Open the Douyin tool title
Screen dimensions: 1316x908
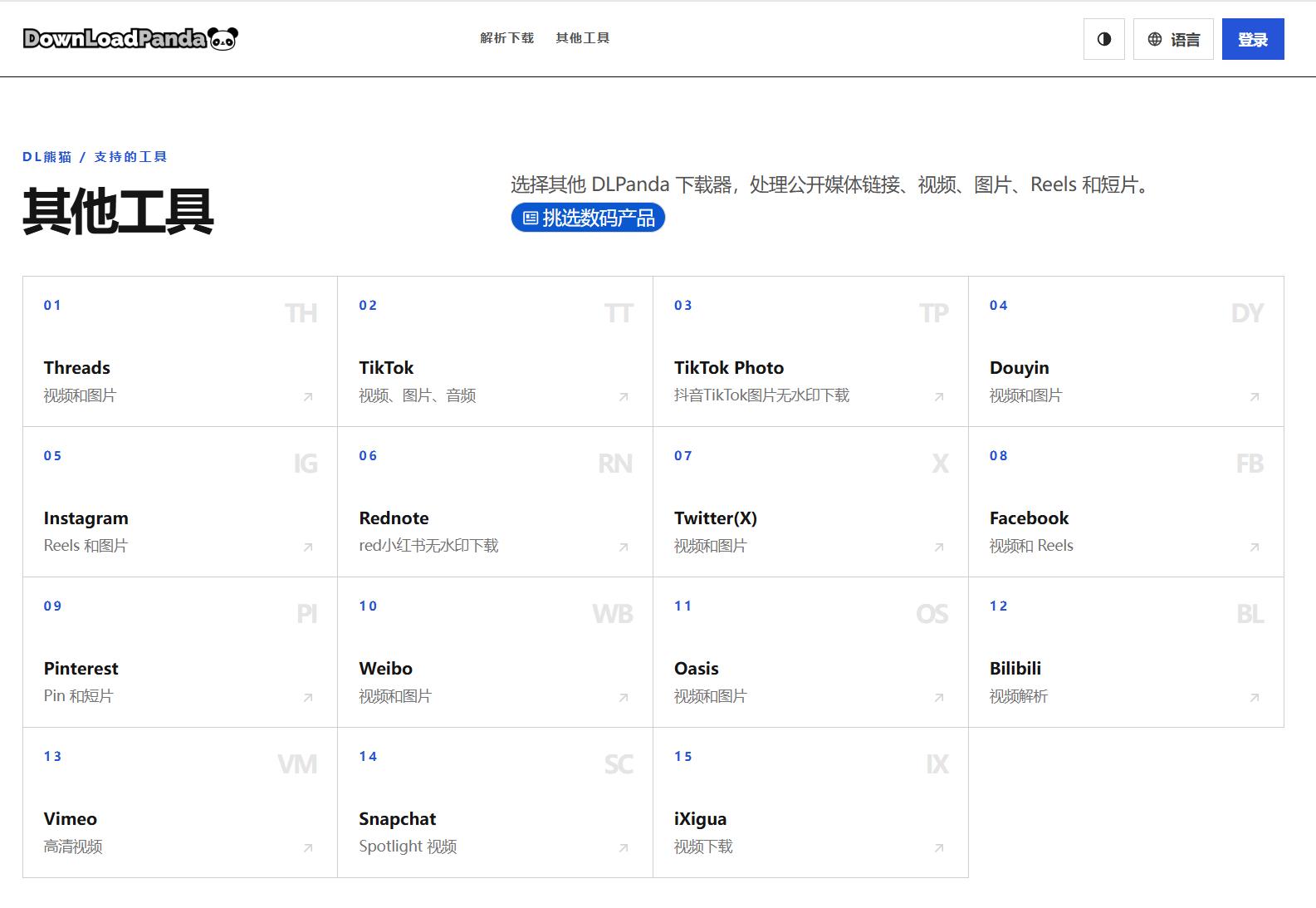[1020, 368]
